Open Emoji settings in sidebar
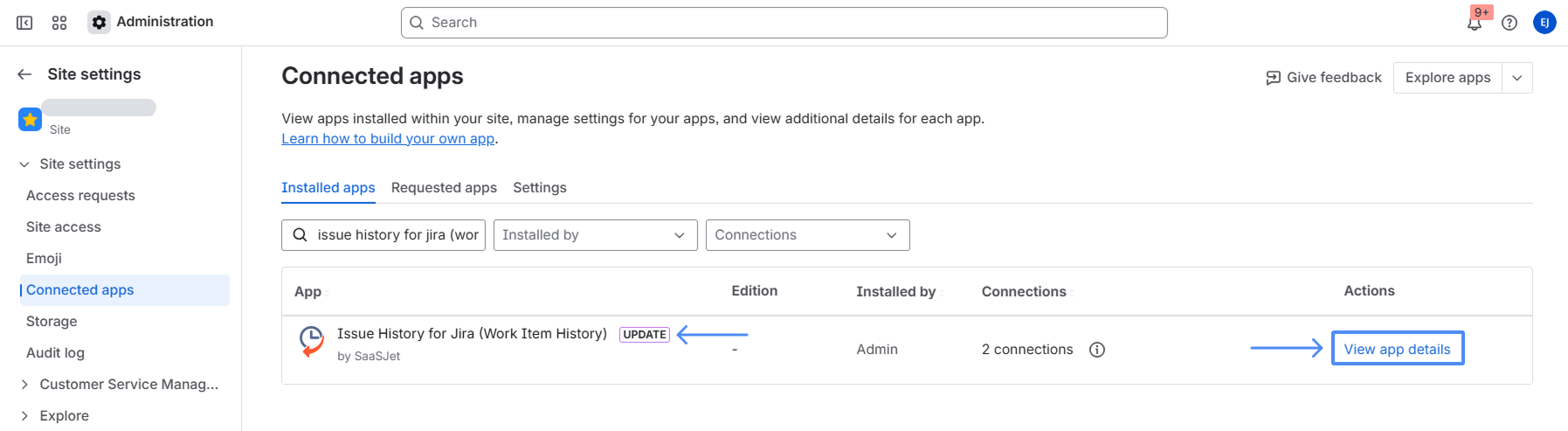This screenshot has width=1568, height=431. point(44,259)
